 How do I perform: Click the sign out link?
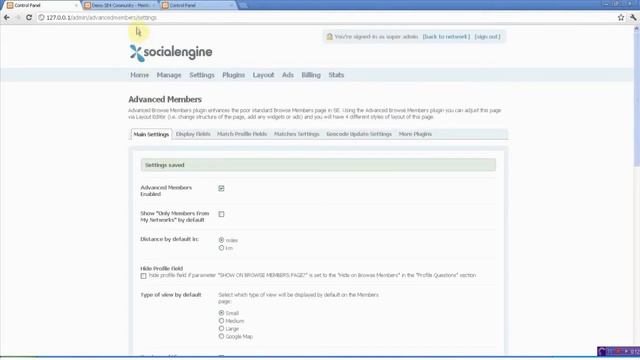click(487, 37)
